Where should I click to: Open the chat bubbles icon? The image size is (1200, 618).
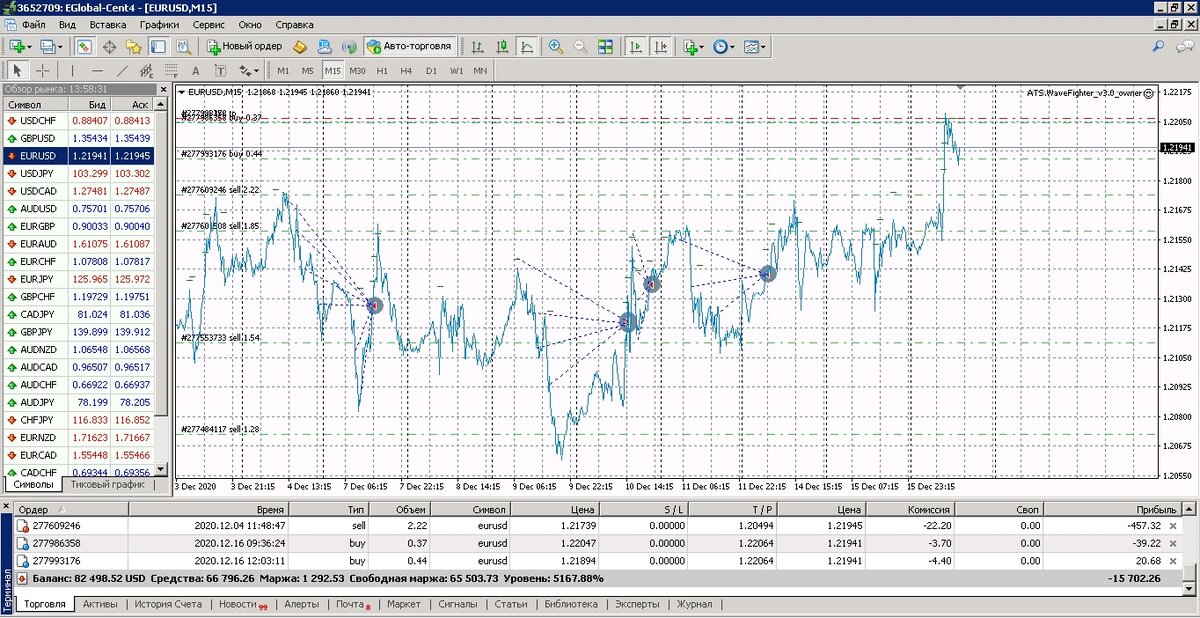(x=1185, y=46)
